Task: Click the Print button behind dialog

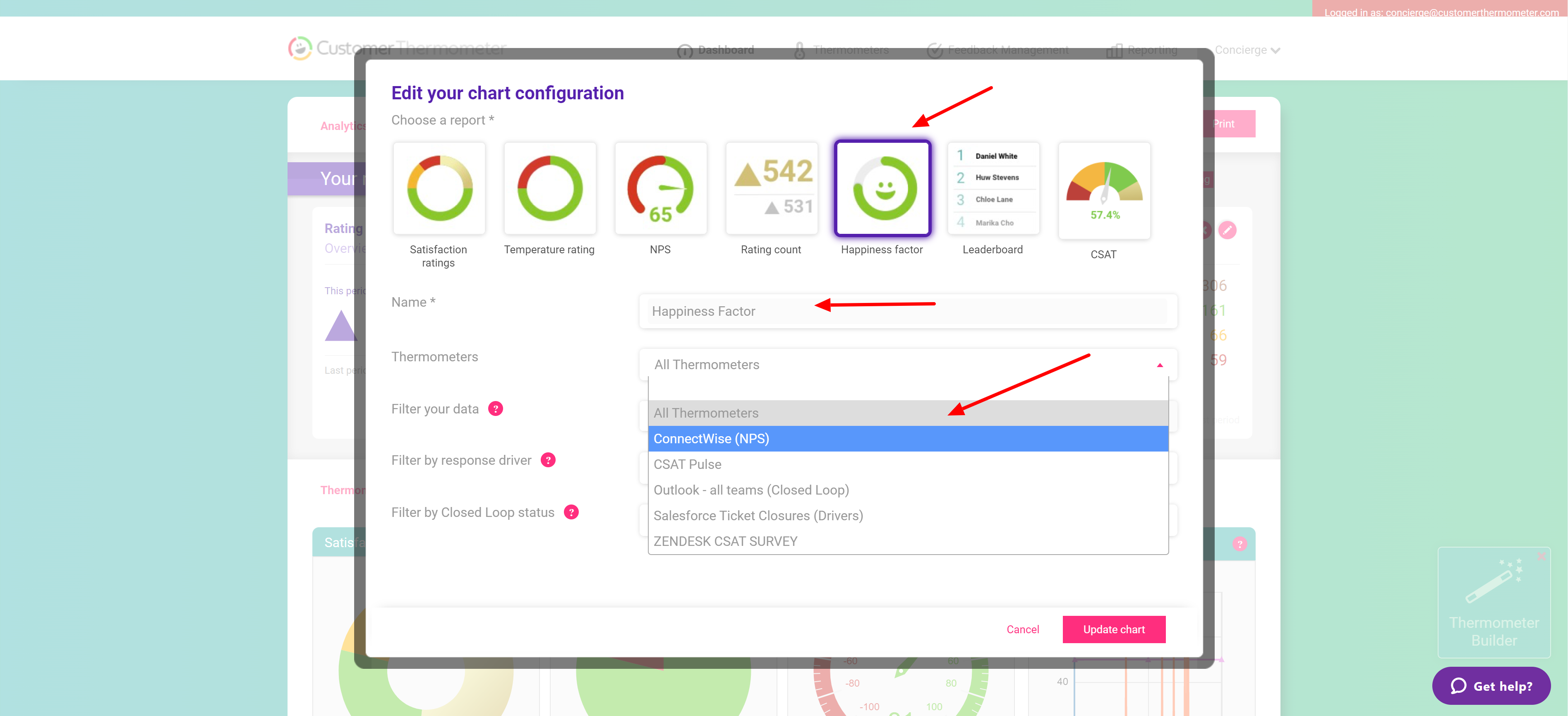Action: 1229,124
